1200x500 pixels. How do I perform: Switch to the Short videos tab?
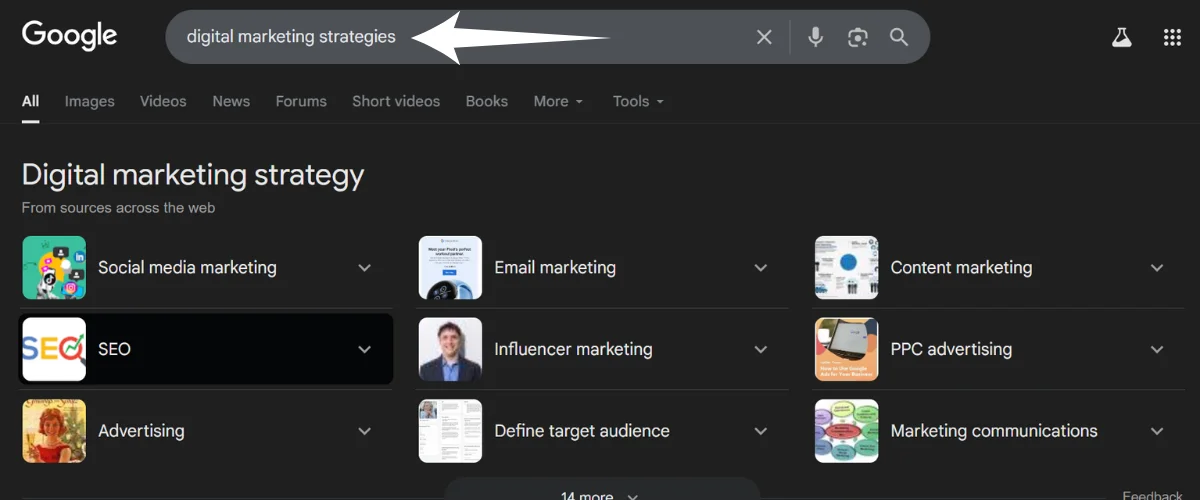click(x=396, y=101)
